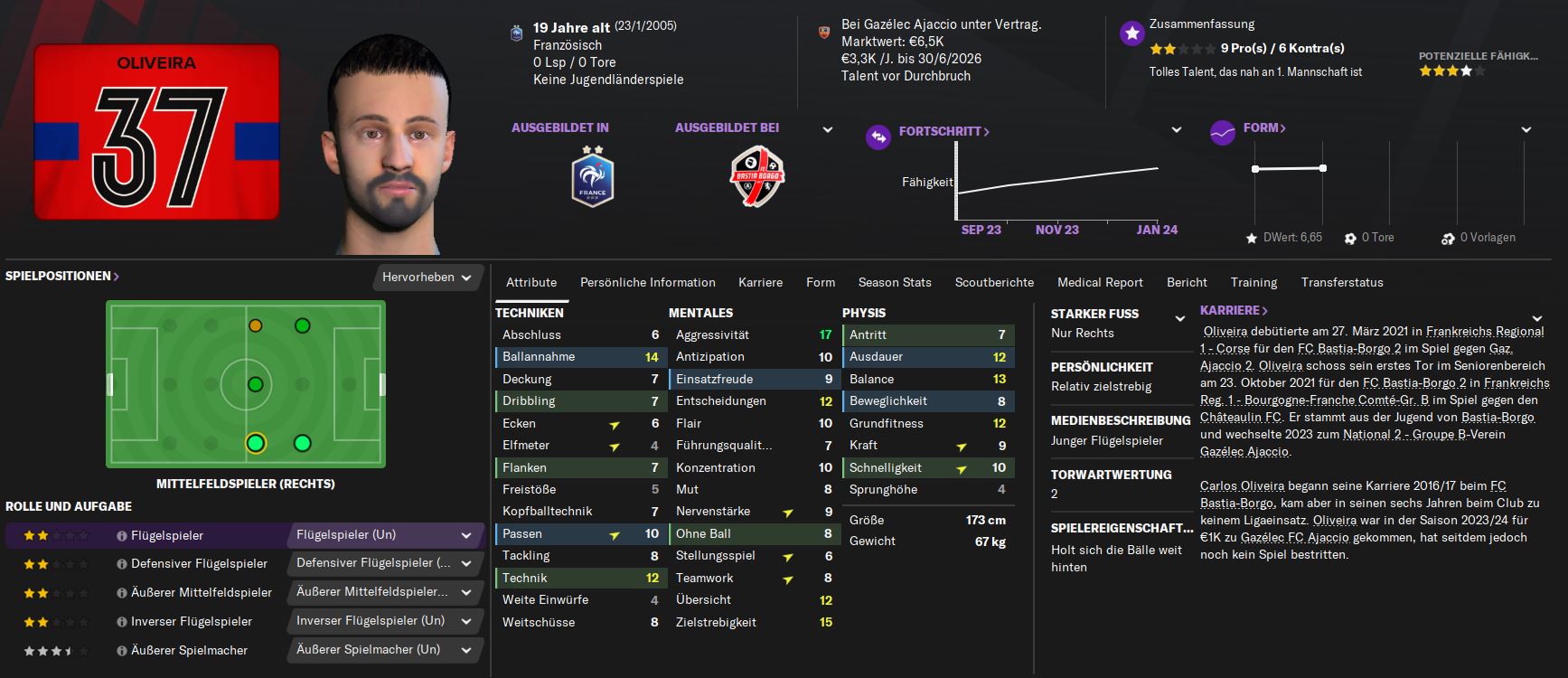
Task: Click the Zusammenfassung star icon
Action: coord(1131,34)
